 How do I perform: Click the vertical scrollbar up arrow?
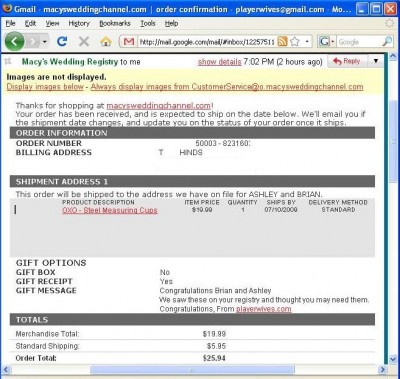pyautogui.click(x=393, y=56)
